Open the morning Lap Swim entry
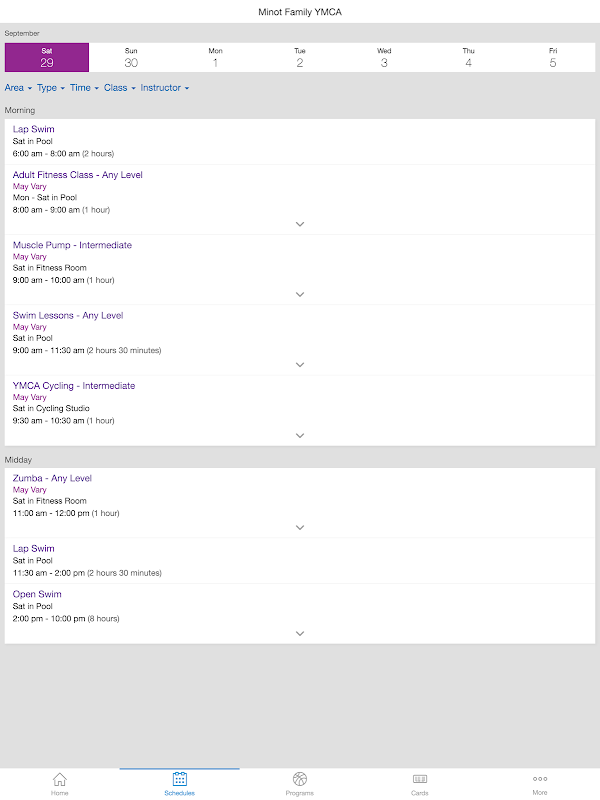 pos(34,130)
